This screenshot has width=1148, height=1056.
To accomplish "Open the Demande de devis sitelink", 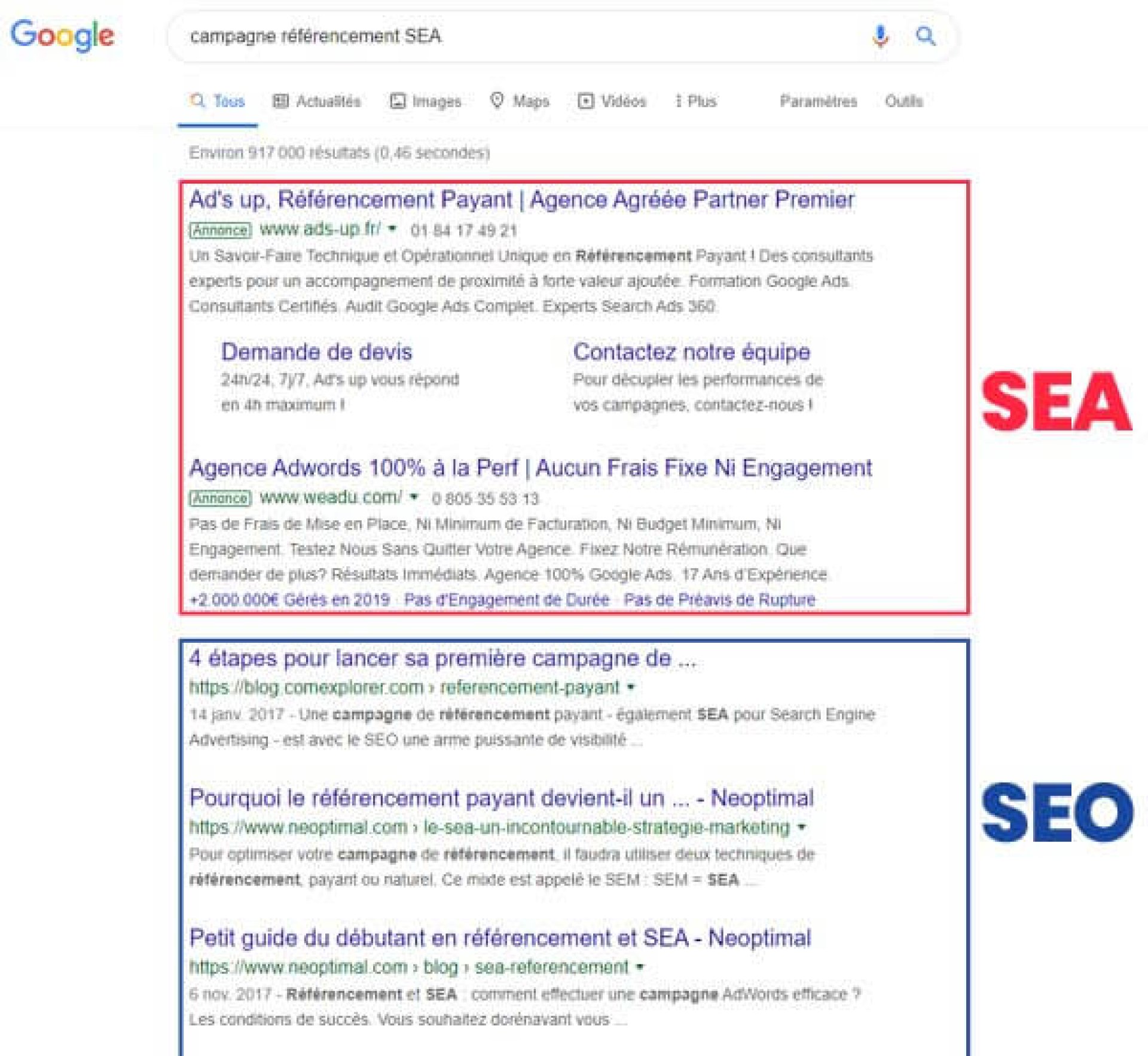I will click(x=316, y=352).
